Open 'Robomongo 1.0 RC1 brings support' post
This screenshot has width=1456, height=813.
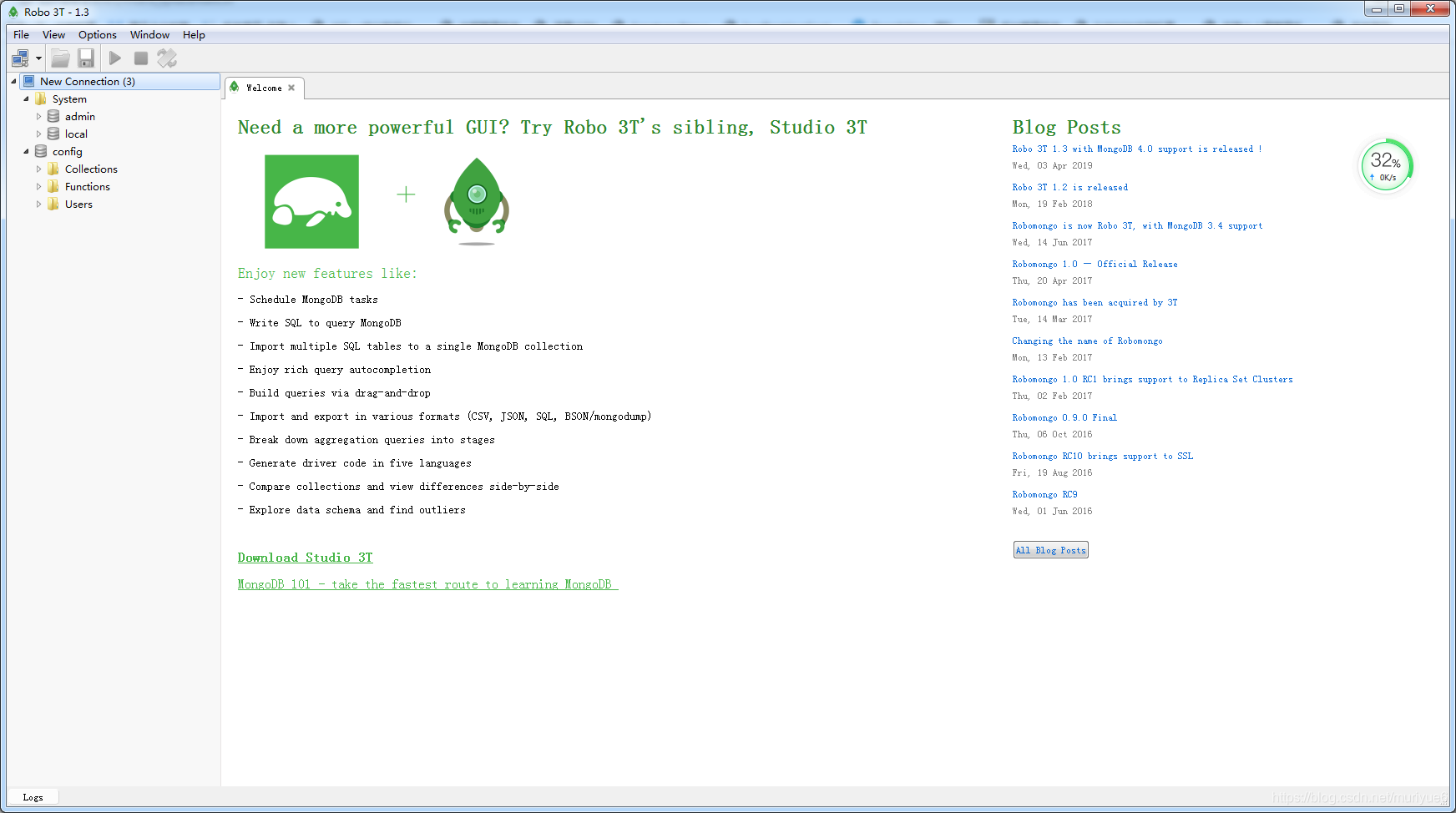(x=1152, y=379)
